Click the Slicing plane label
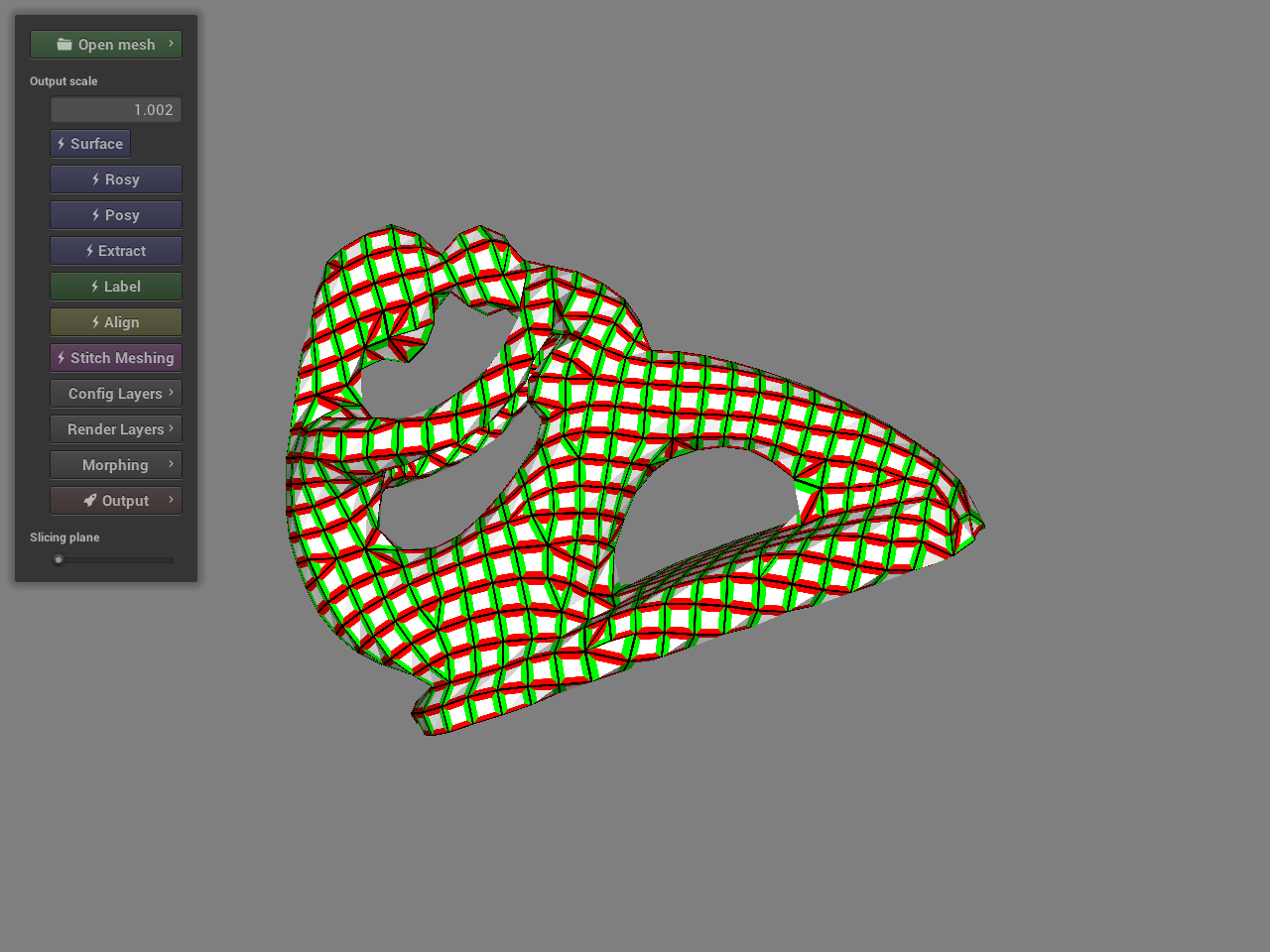Viewport: 1270px width, 952px height. pyautogui.click(x=64, y=537)
